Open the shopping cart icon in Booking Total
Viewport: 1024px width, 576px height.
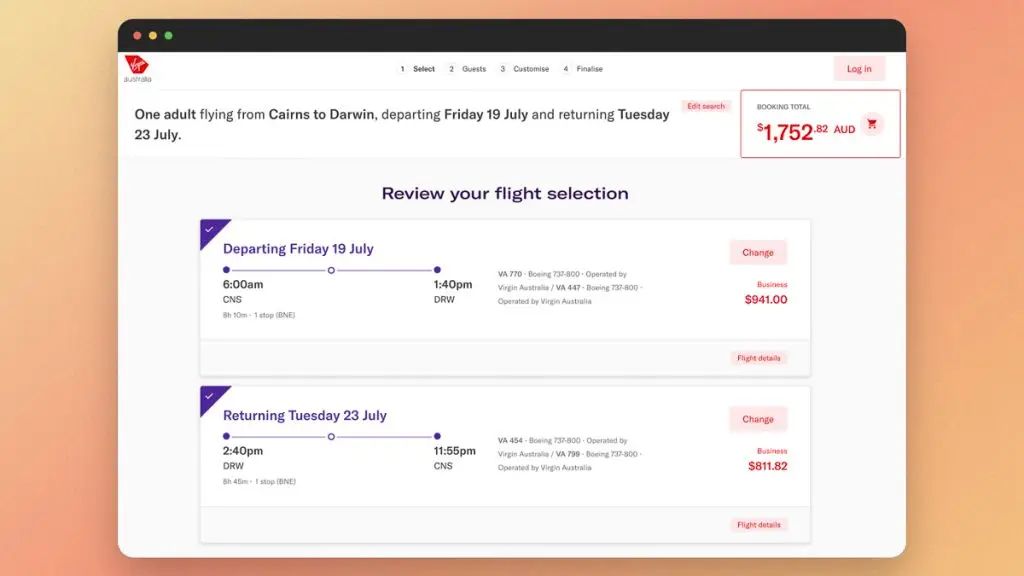click(872, 124)
